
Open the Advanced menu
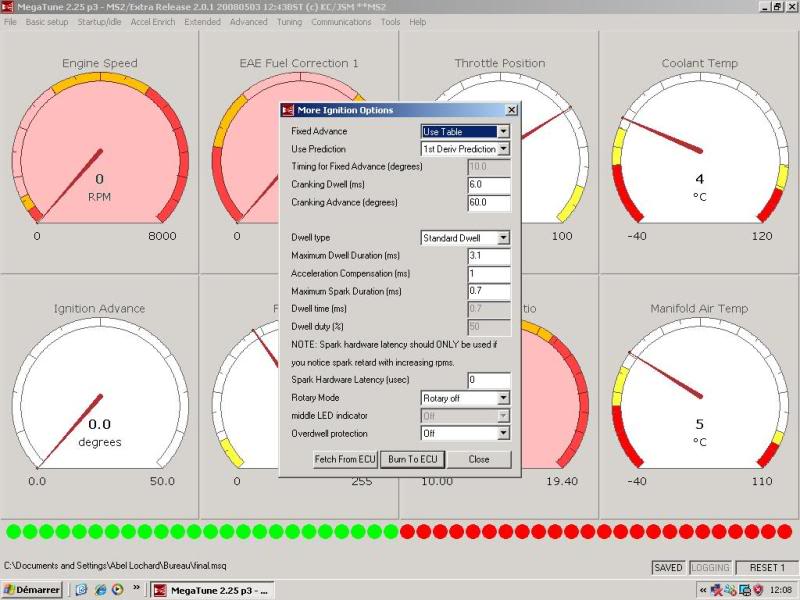[x=248, y=22]
